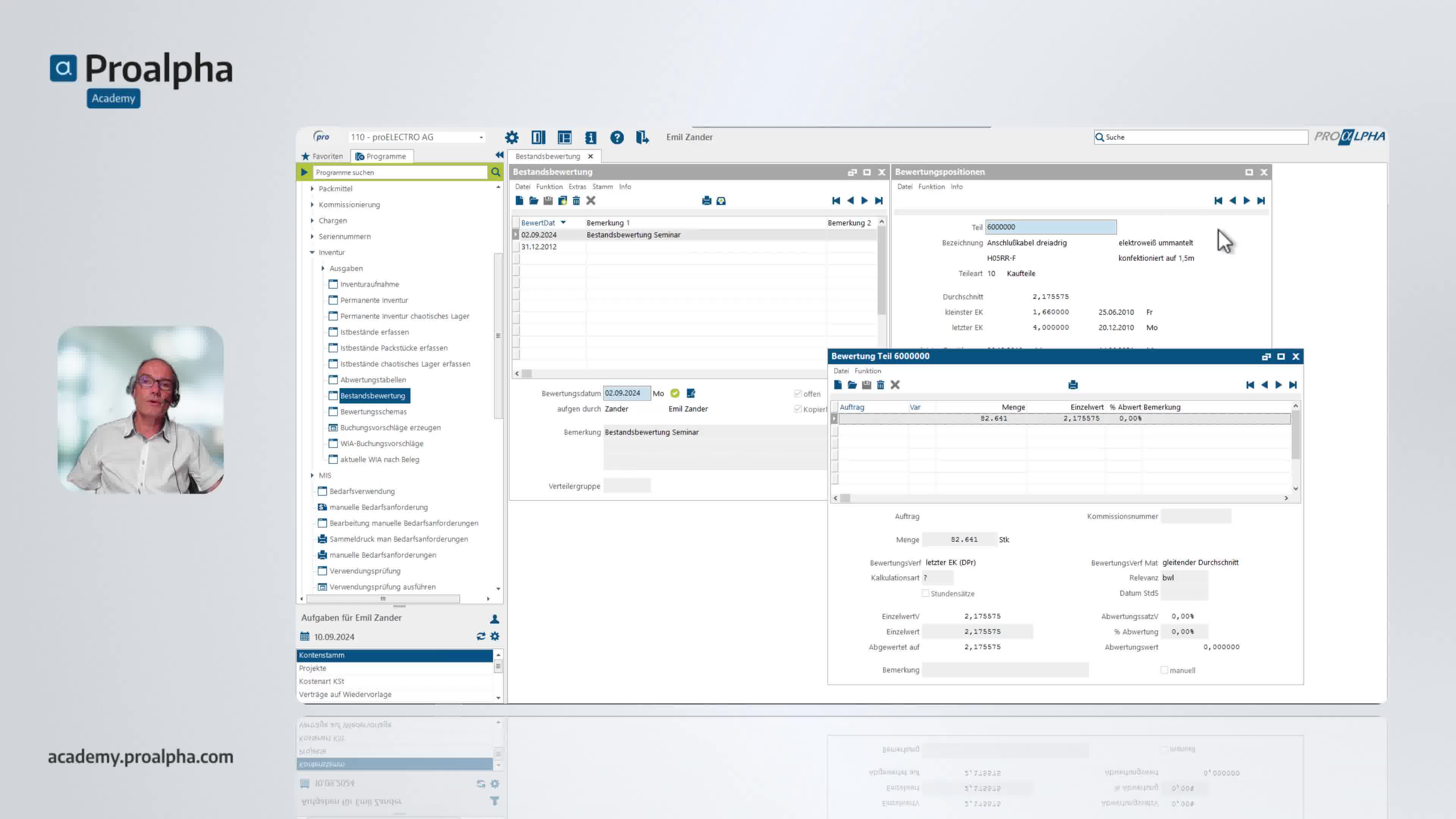Click print icon in Bestandsbewertung toolbar
The image size is (1456, 819).
point(706,201)
